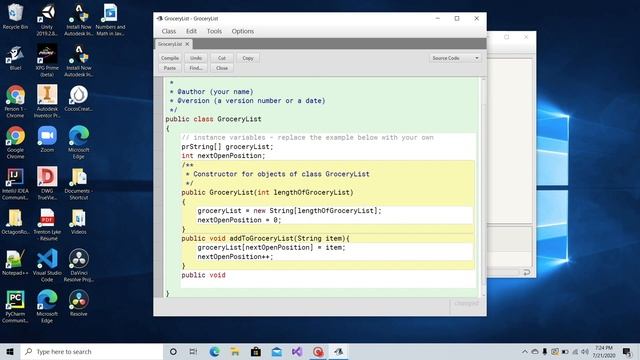Close the GroceryList tab with its X
Viewport: 640px width, 360px height.
coord(187,44)
